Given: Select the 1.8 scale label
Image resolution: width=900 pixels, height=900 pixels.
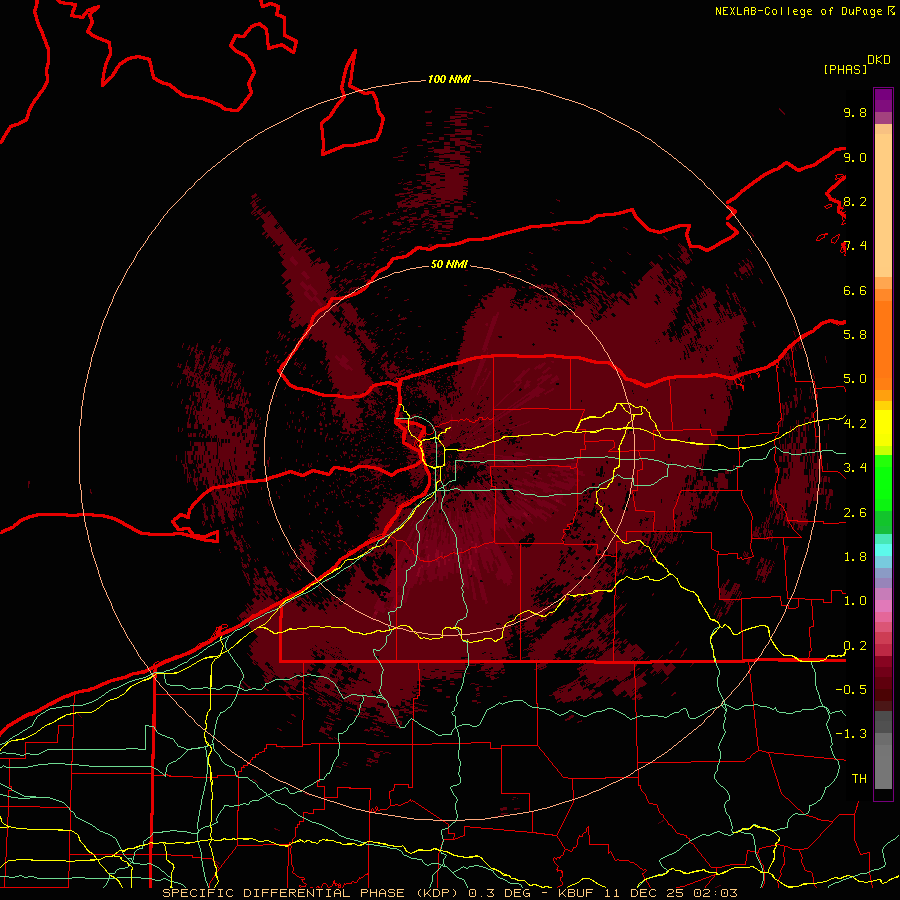Looking at the screenshot, I should [x=855, y=557].
